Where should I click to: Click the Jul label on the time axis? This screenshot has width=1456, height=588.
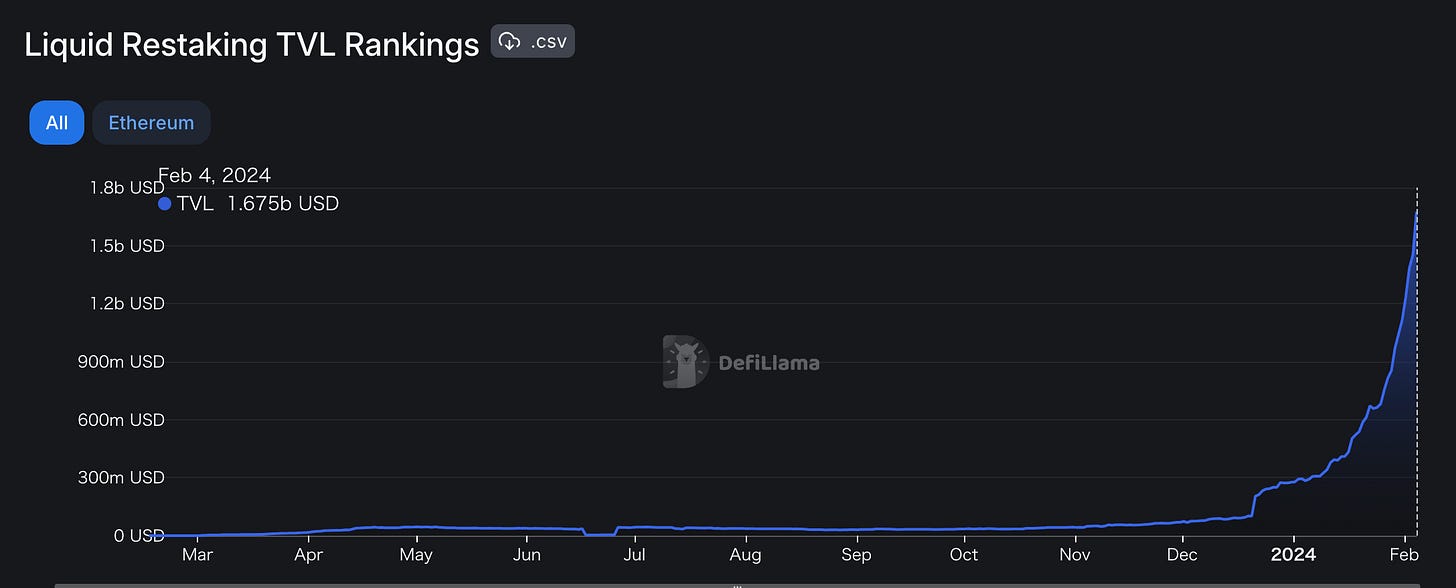(x=634, y=554)
